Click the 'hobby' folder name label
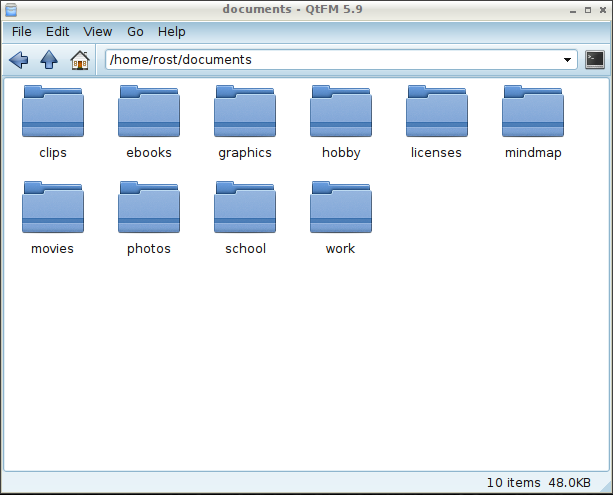 (341, 153)
